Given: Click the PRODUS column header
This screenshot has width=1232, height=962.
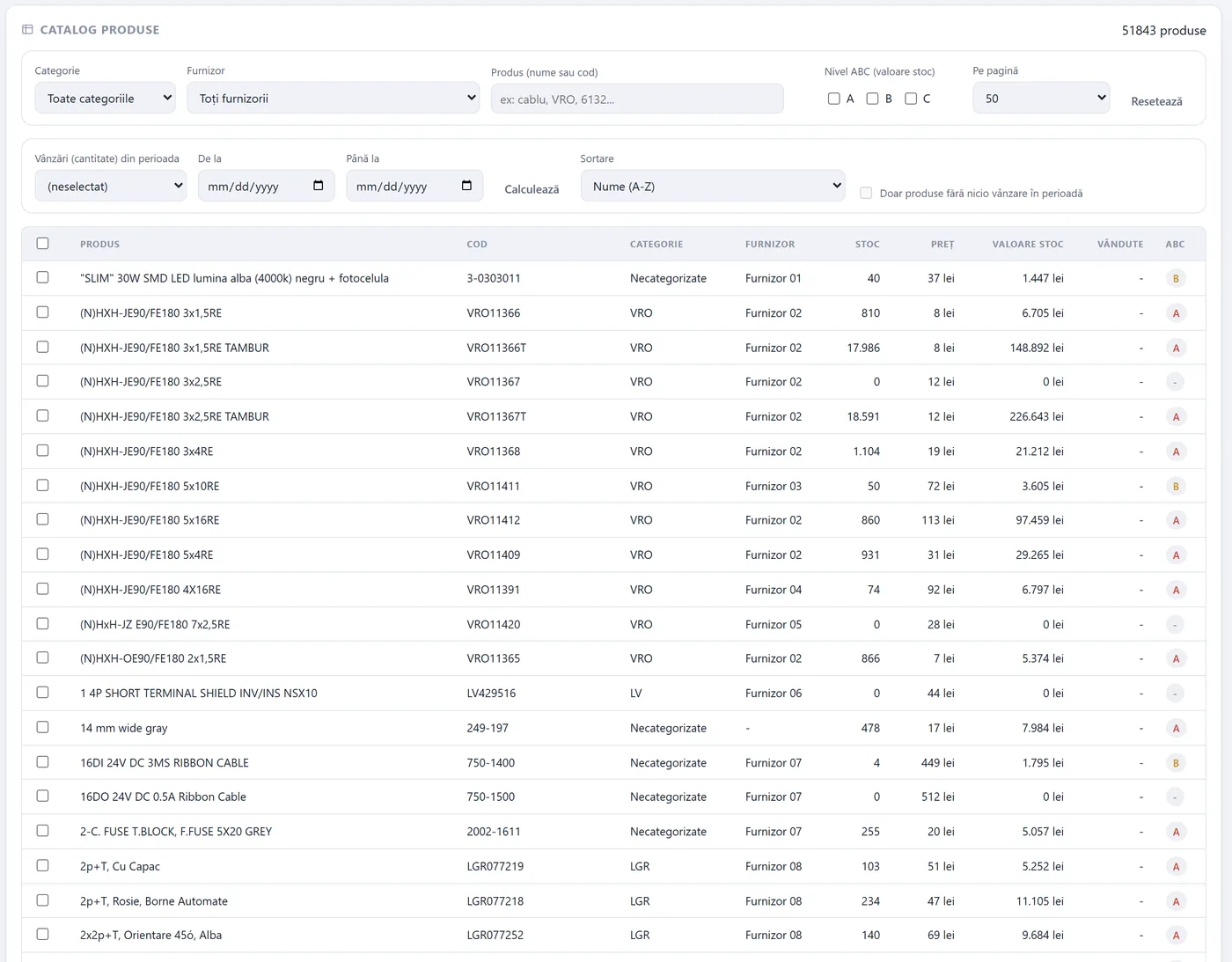Looking at the screenshot, I should [x=99, y=245].
